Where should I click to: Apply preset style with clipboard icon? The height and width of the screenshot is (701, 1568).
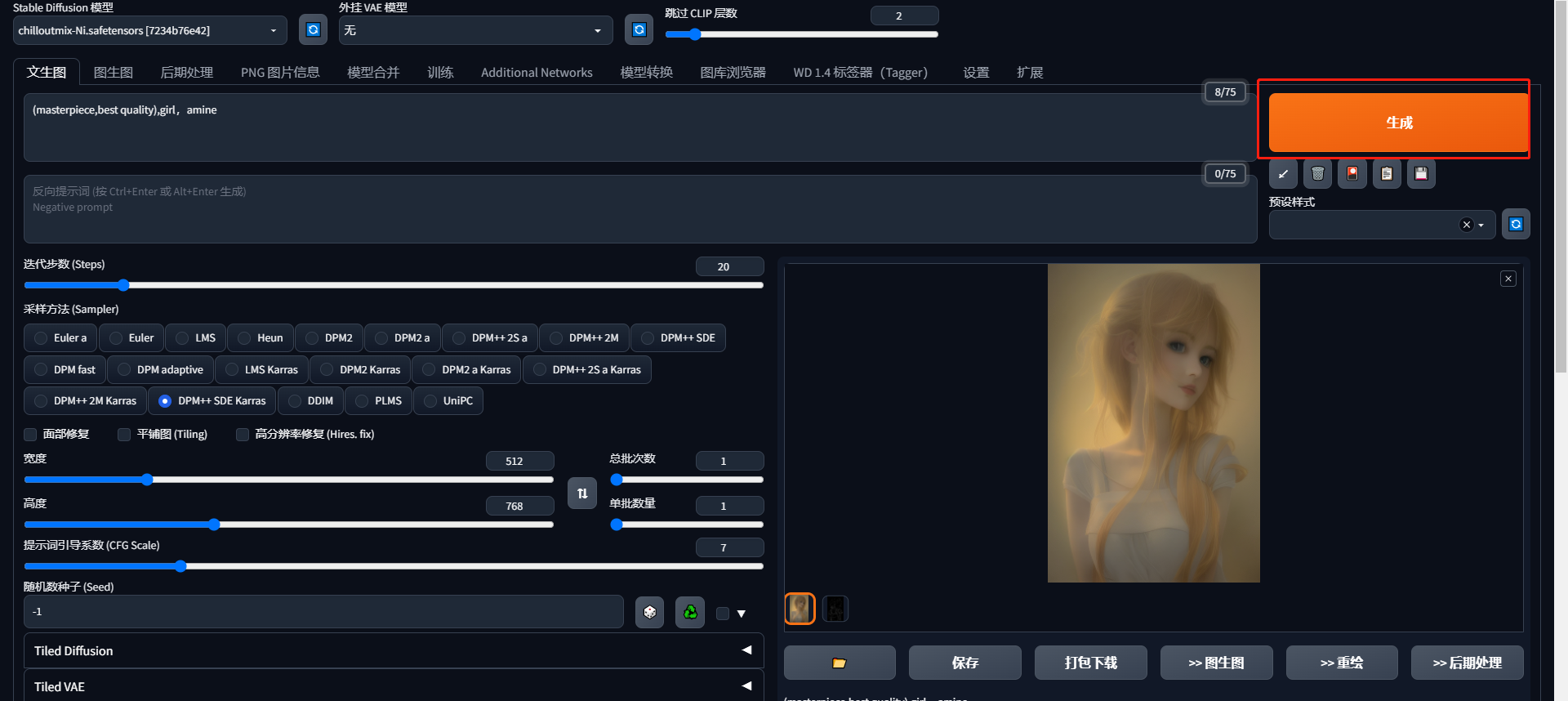click(1387, 174)
